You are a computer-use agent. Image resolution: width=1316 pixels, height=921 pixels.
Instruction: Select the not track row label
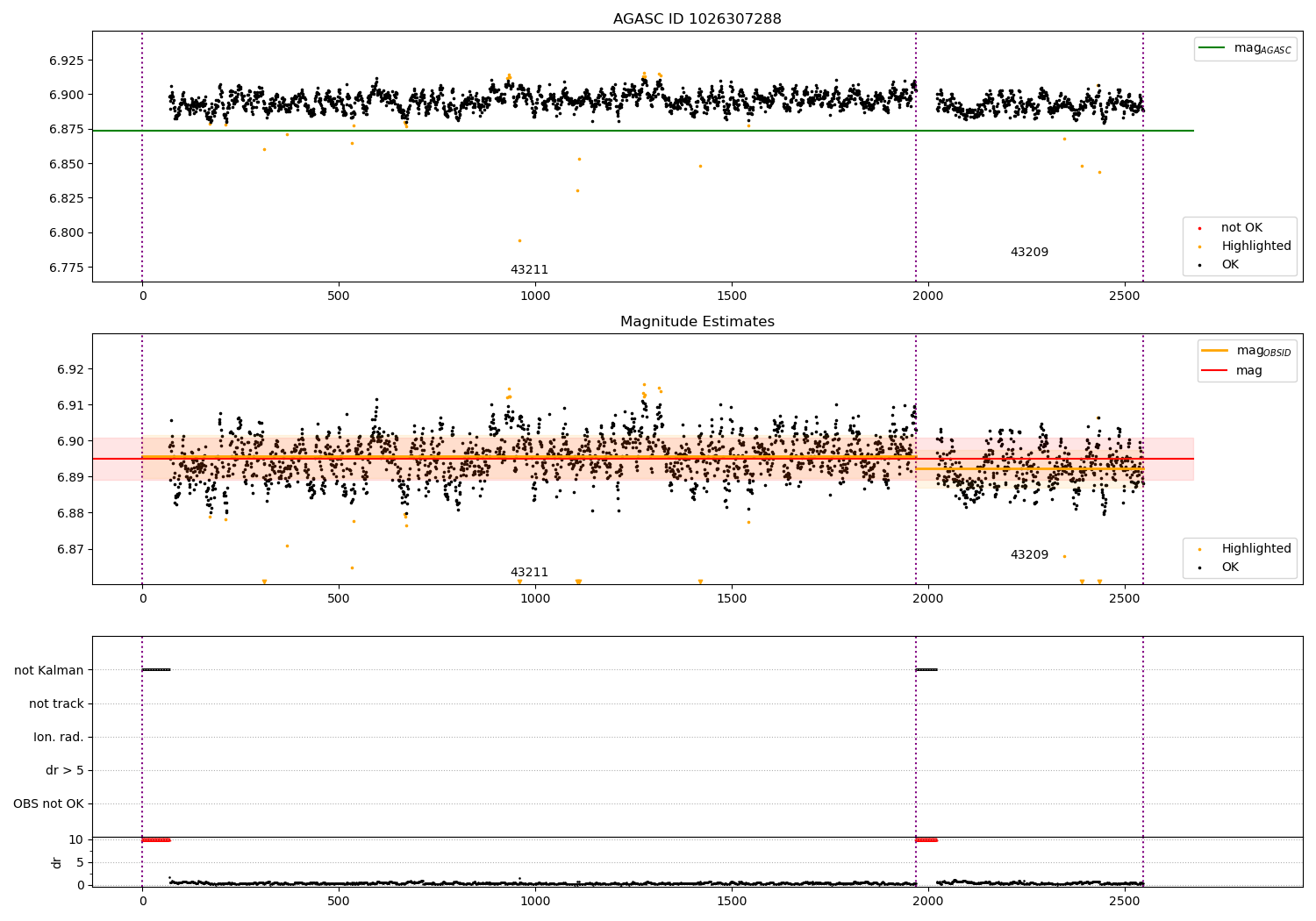click(x=56, y=703)
